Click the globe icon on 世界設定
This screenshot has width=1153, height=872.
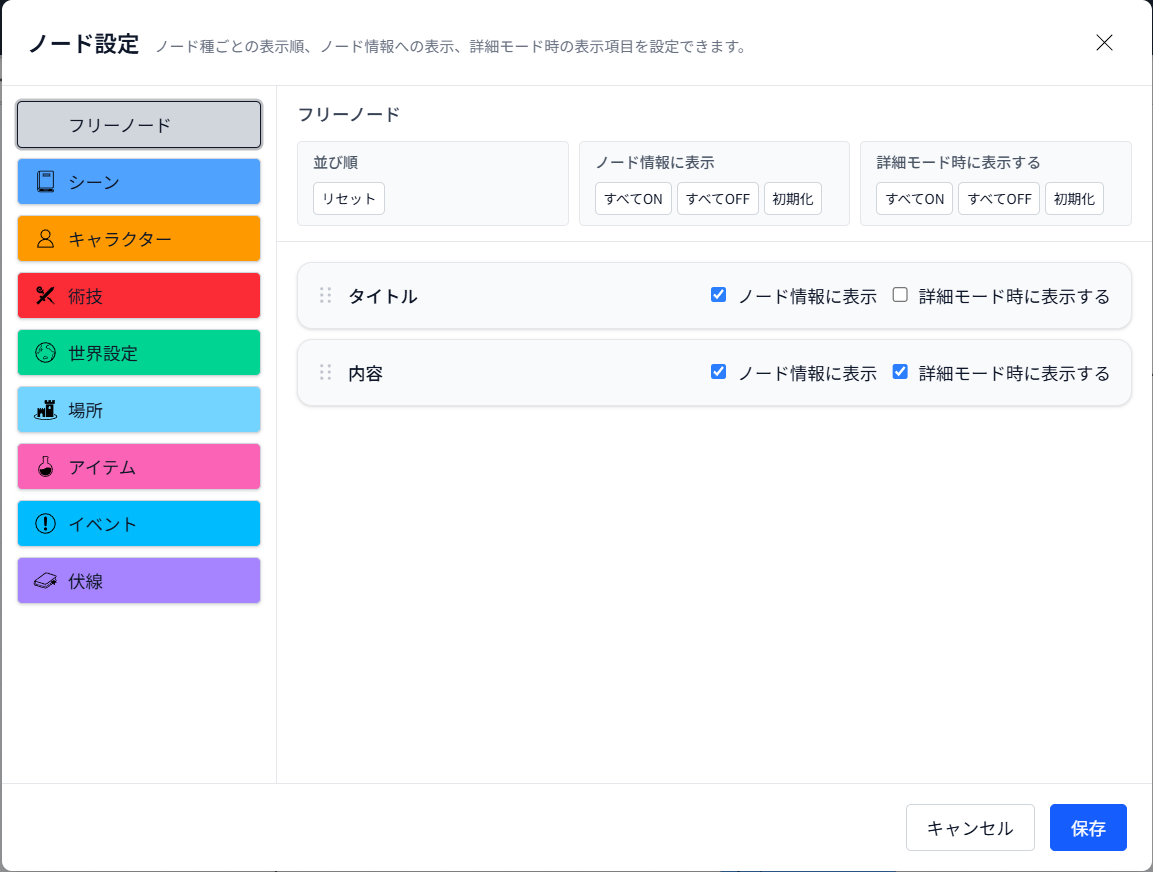pyautogui.click(x=46, y=353)
